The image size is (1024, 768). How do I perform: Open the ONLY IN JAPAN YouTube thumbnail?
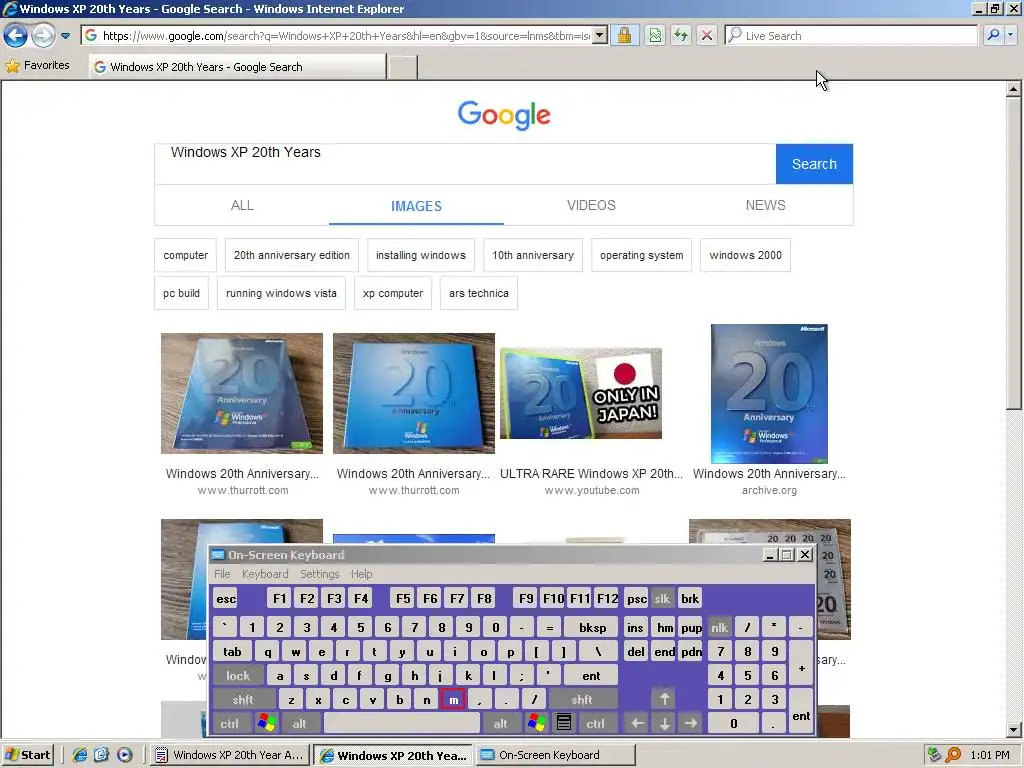(581, 393)
